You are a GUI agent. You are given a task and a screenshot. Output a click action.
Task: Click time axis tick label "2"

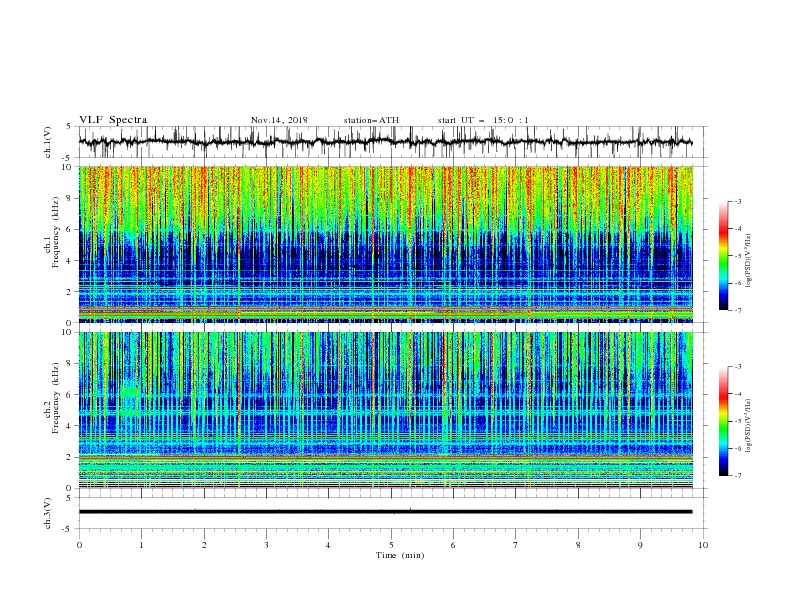tap(204, 545)
